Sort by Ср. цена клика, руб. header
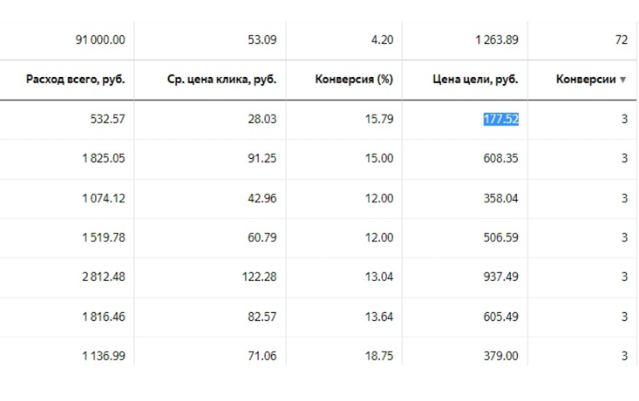 pos(222,80)
